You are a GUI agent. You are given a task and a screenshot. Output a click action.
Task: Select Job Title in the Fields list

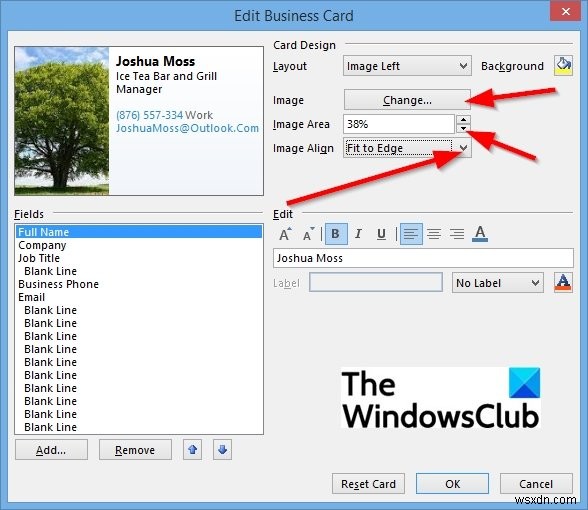click(139, 258)
